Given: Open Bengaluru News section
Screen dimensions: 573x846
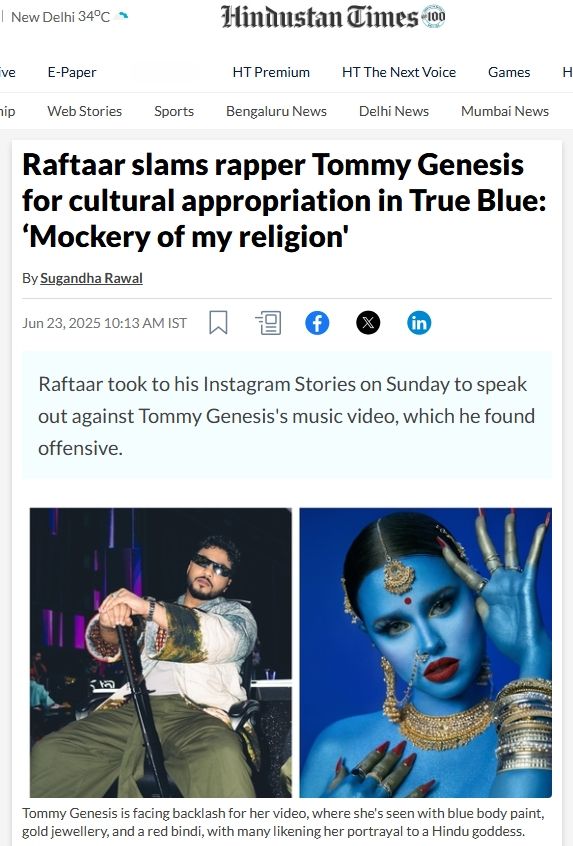Looking at the screenshot, I should (x=276, y=111).
